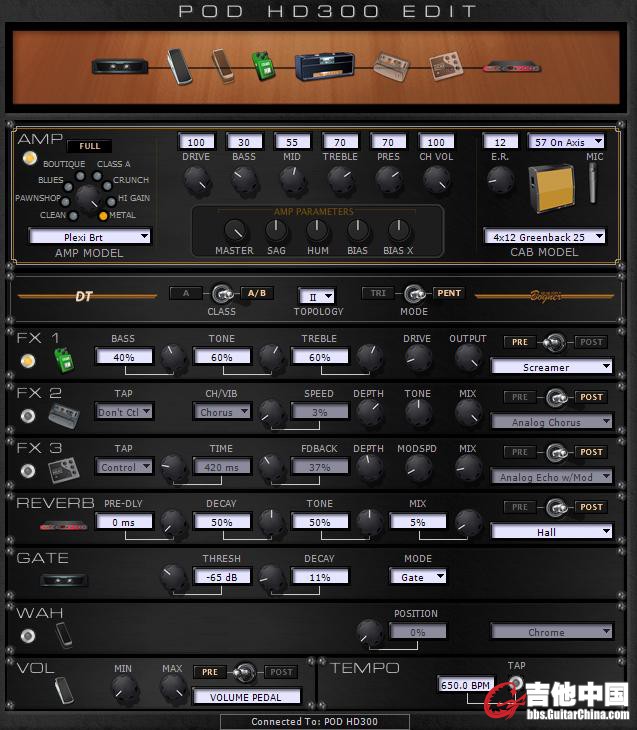The width and height of the screenshot is (637, 730).
Task: Open the Plexi Brt amp model dropdown
Action: click(x=90, y=237)
